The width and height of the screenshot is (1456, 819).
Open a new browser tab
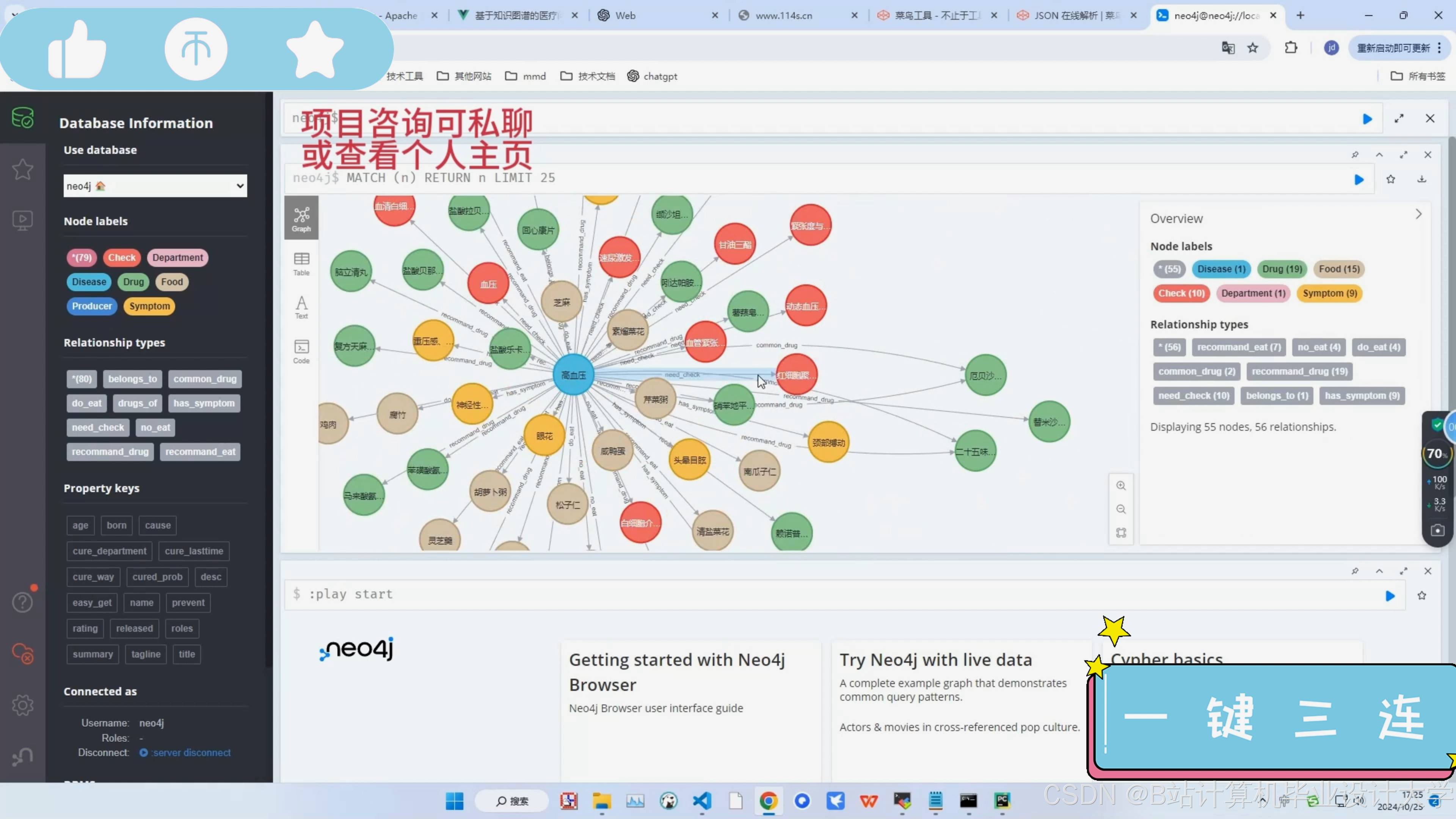(x=1300, y=15)
